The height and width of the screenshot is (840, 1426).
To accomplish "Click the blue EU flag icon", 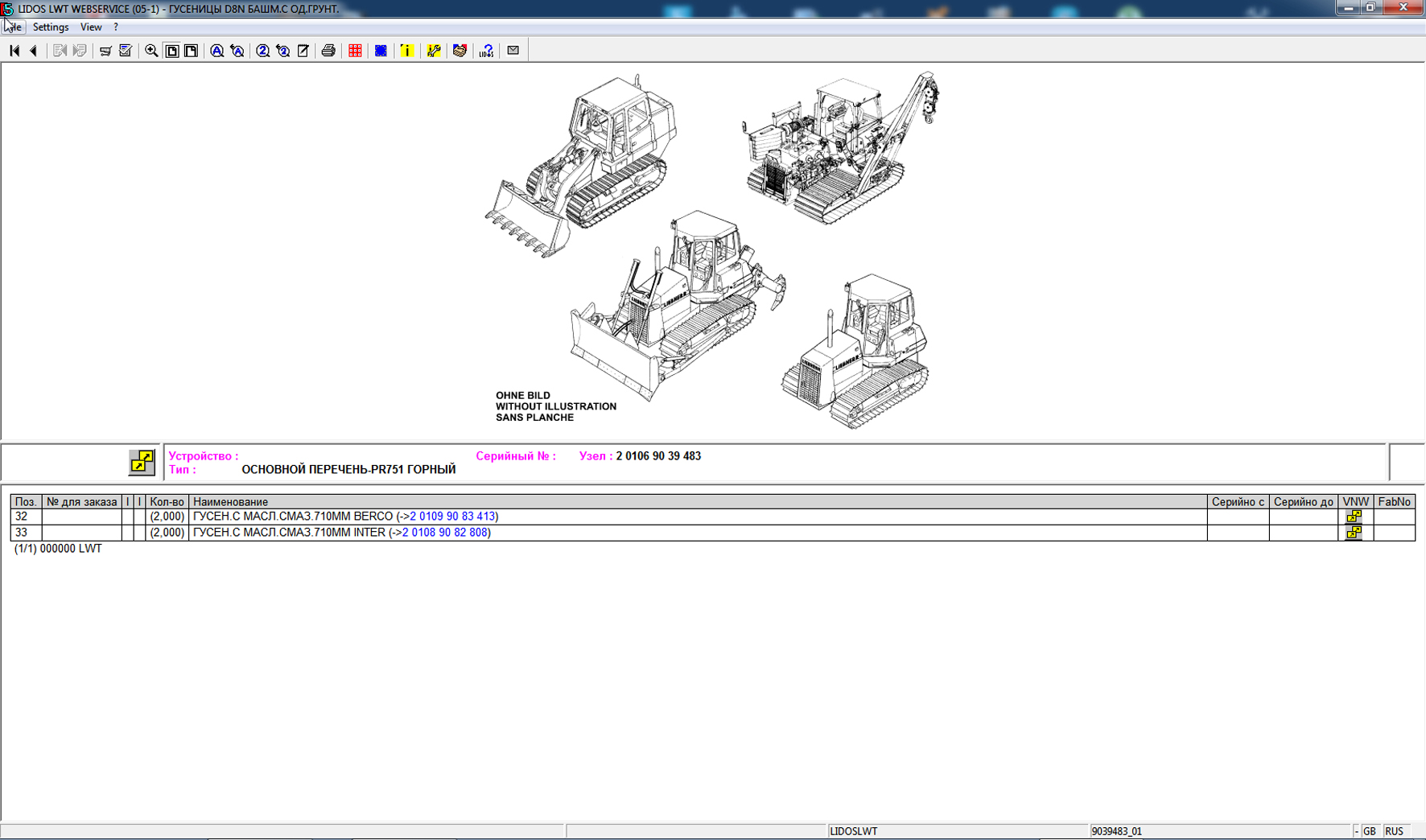I will (381, 51).
